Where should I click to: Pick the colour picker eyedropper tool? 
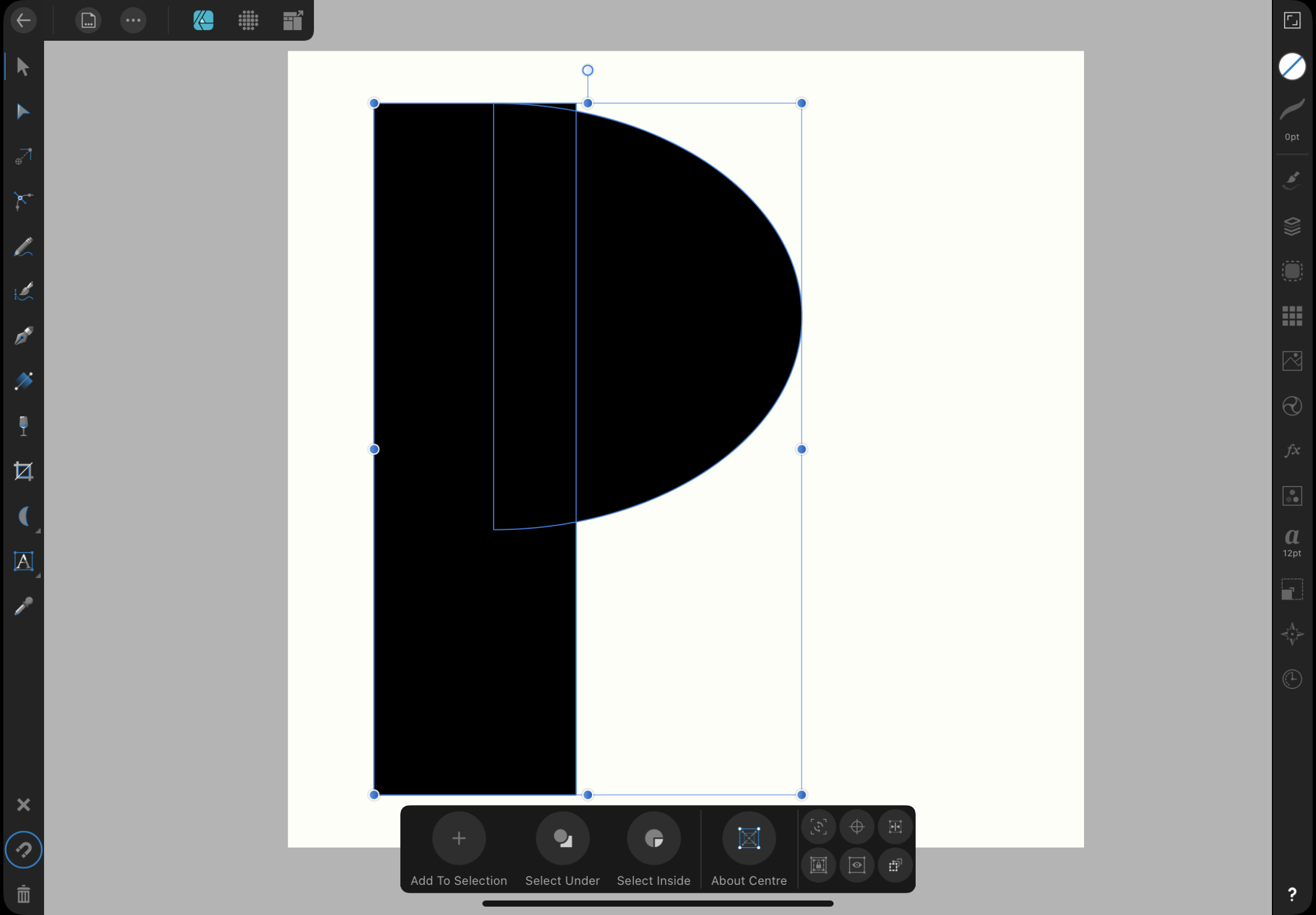[23, 606]
